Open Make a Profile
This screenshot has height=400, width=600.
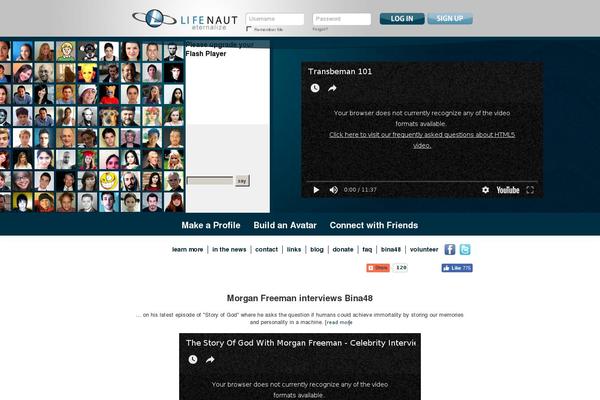(211, 225)
